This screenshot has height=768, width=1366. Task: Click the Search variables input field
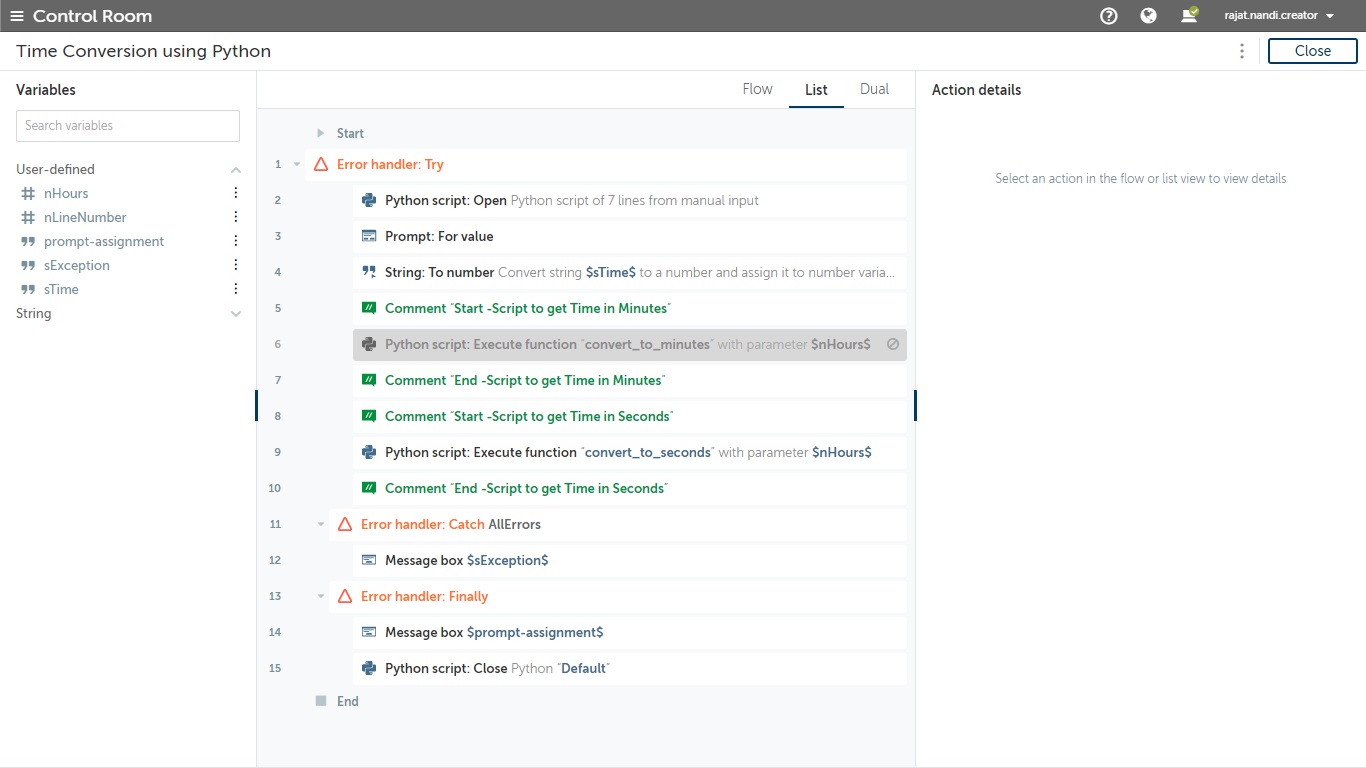coord(128,126)
